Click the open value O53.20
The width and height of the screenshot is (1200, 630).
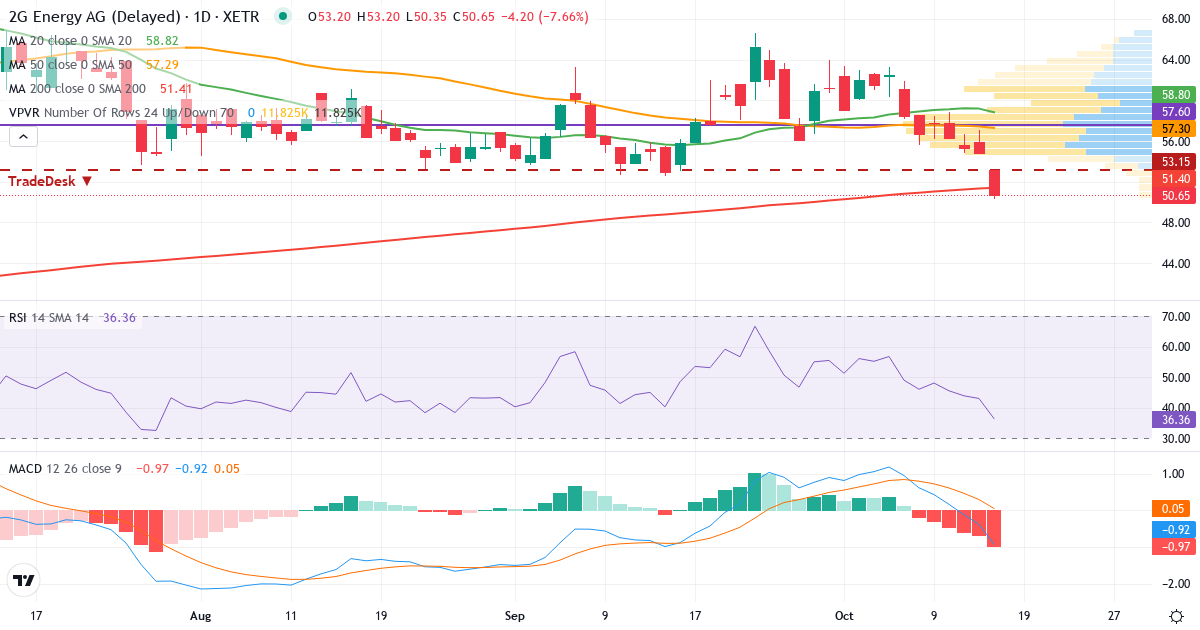pos(328,17)
